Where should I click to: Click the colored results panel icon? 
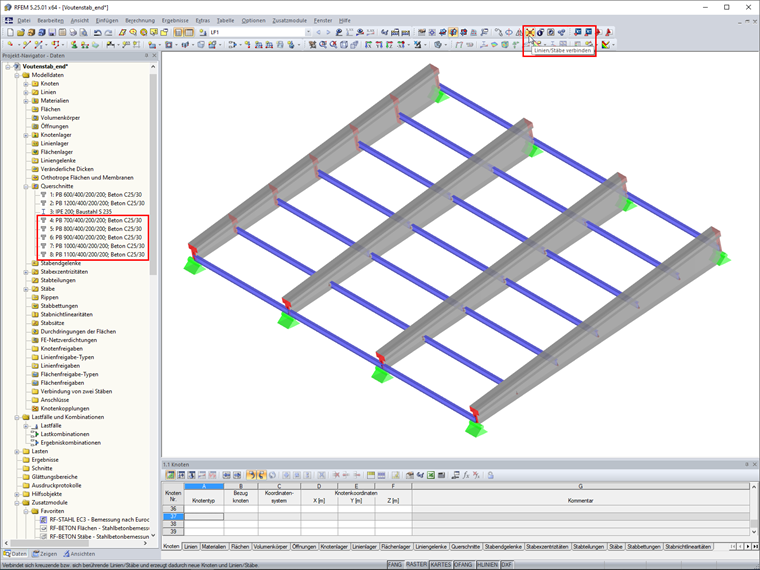pyautogui.click(x=605, y=45)
